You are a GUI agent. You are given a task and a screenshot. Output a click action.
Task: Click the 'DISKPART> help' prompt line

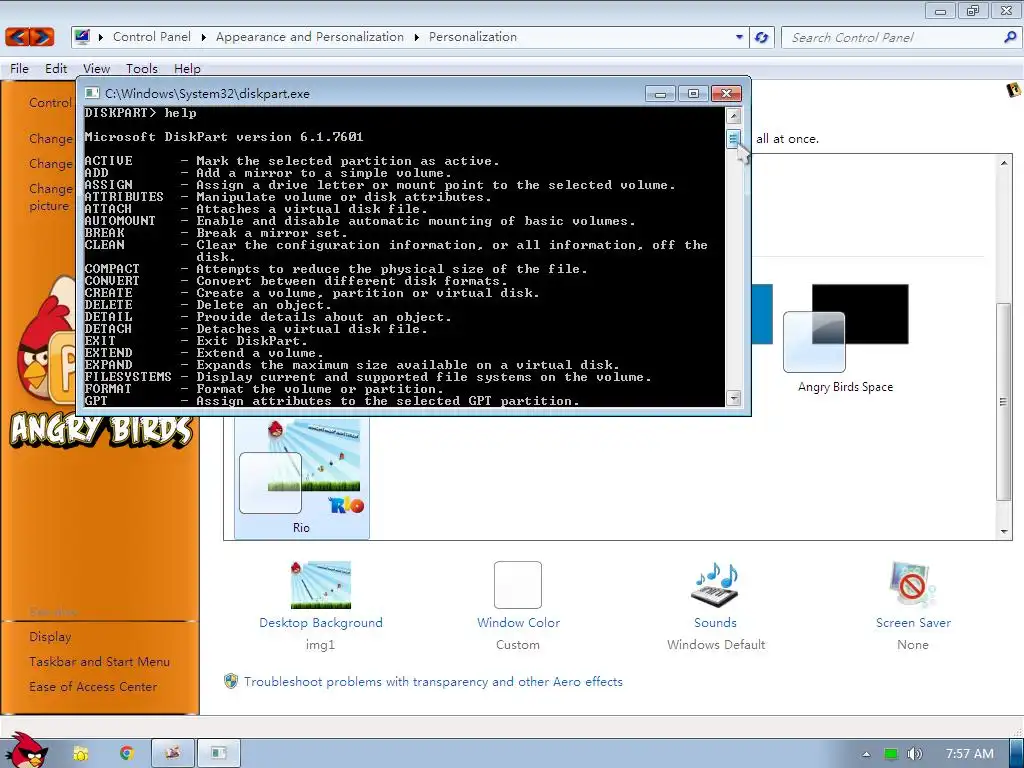coord(140,113)
